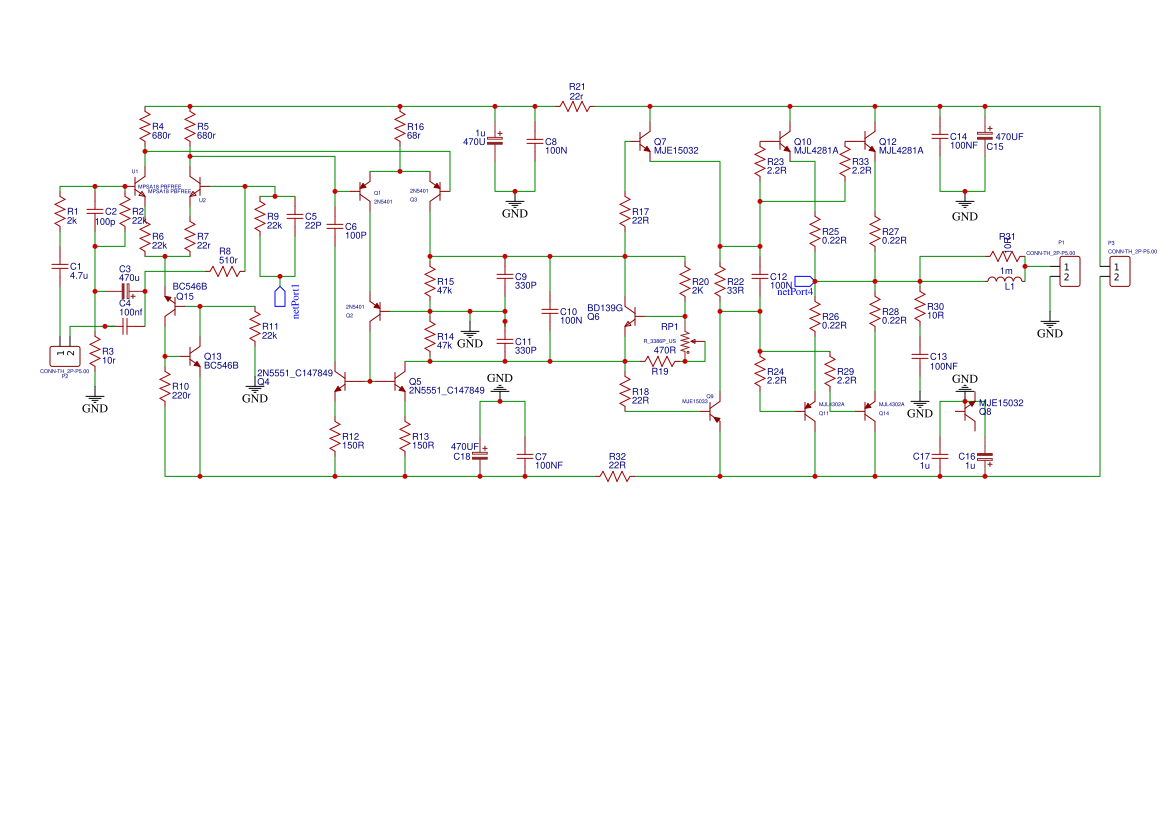The height and width of the screenshot is (828, 1169).
Task: Click the 'R20' designator text
Action: point(700,282)
